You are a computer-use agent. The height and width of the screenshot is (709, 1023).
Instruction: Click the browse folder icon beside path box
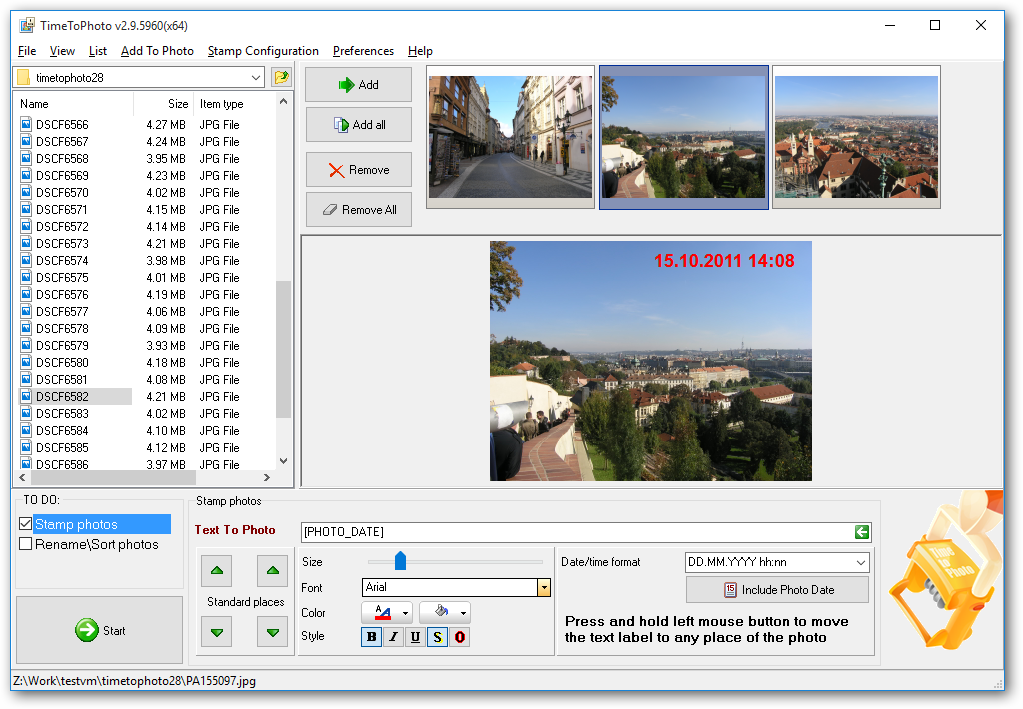pyautogui.click(x=281, y=77)
